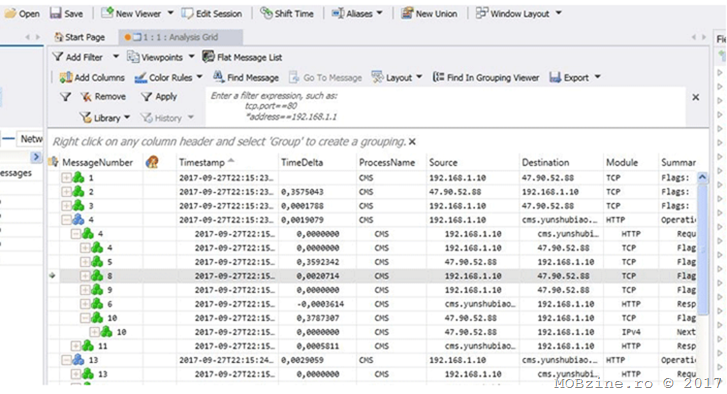This screenshot has width=727, height=394.
Task: Click the Find Message binoculars icon
Action: (218, 77)
